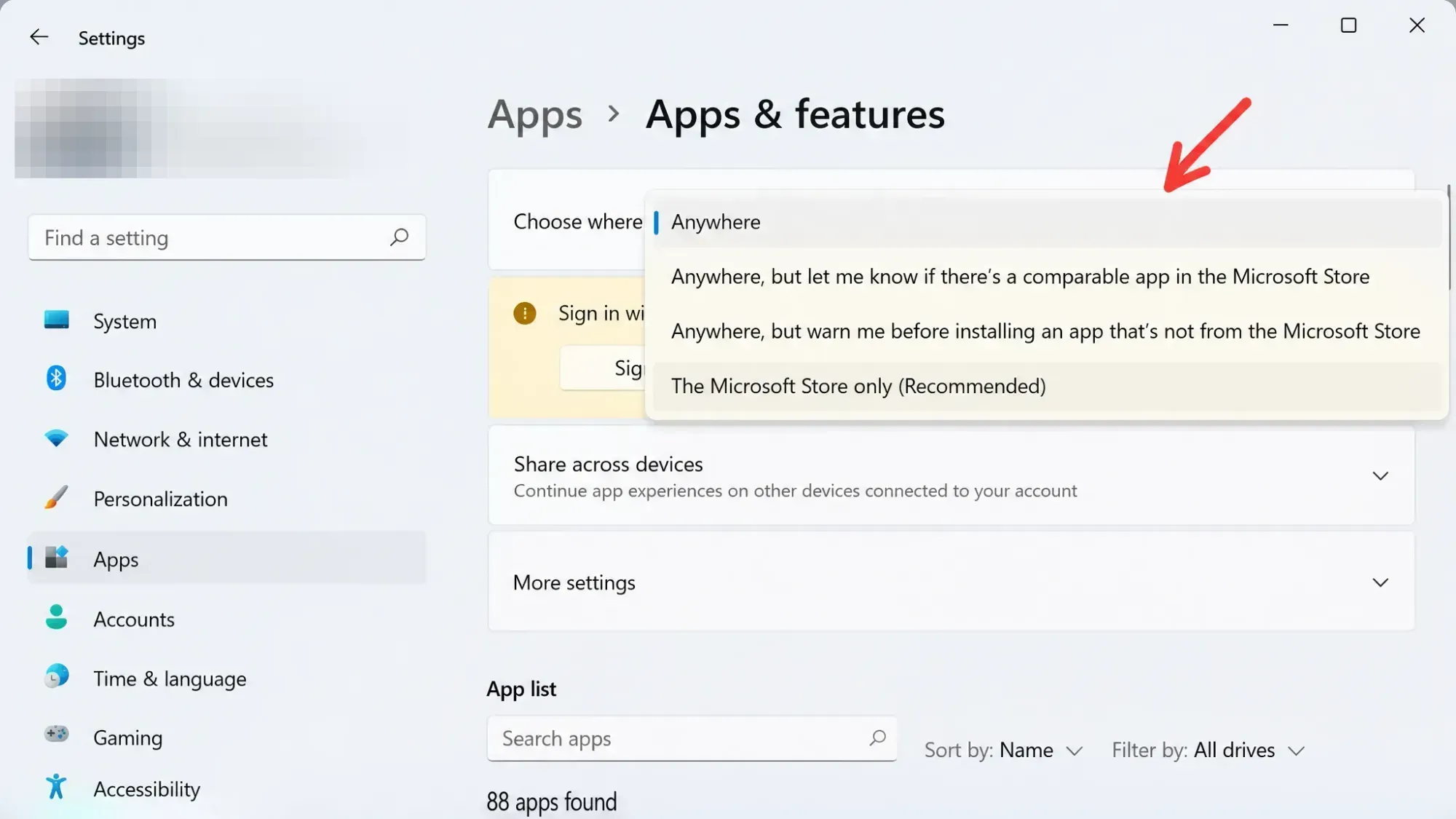Click Apps breadcrumb link in header
The width and height of the screenshot is (1456, 819).
tap(535, 115)
